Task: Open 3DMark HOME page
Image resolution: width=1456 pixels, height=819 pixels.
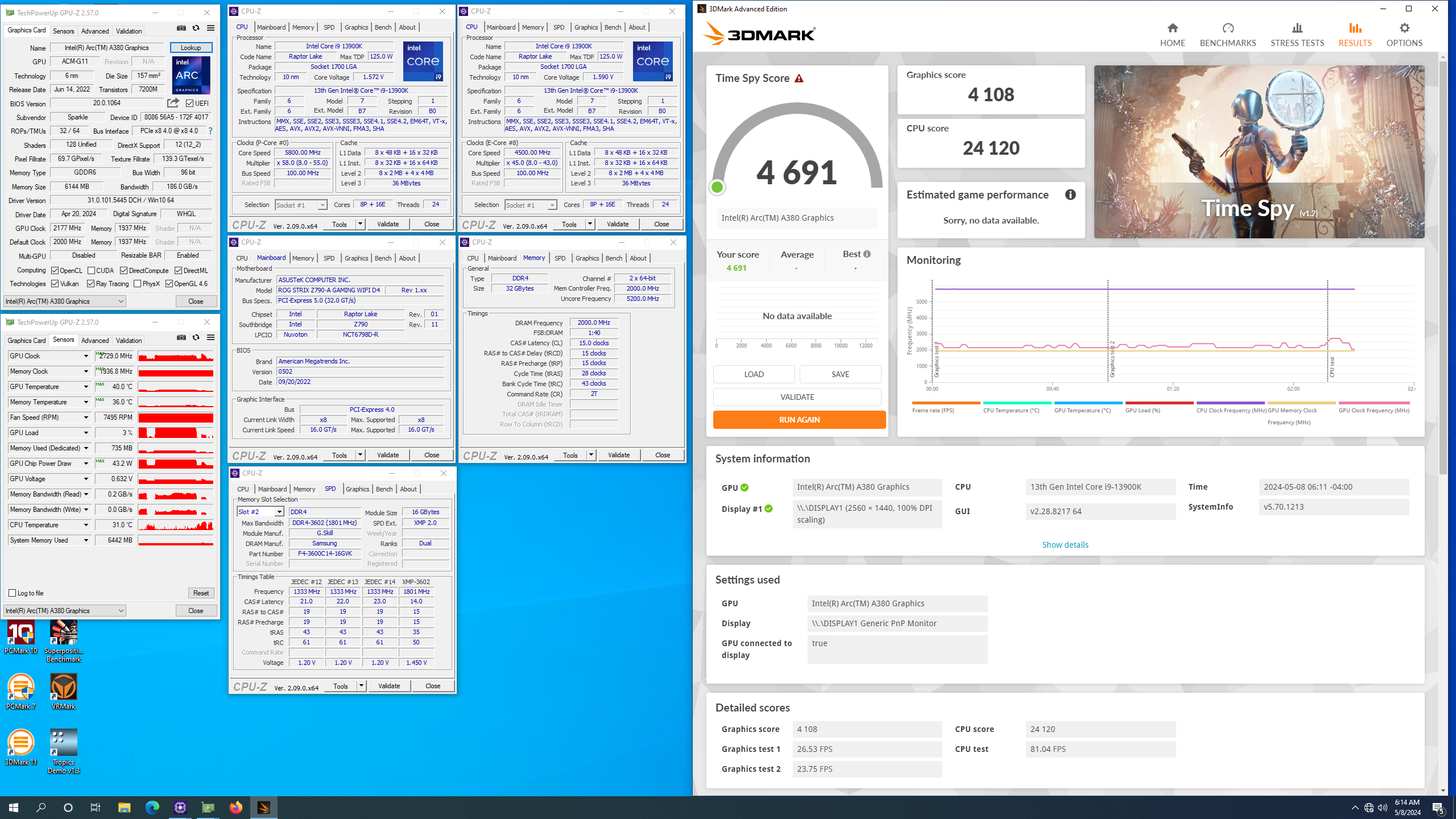Action: (x=1172, y=35)
